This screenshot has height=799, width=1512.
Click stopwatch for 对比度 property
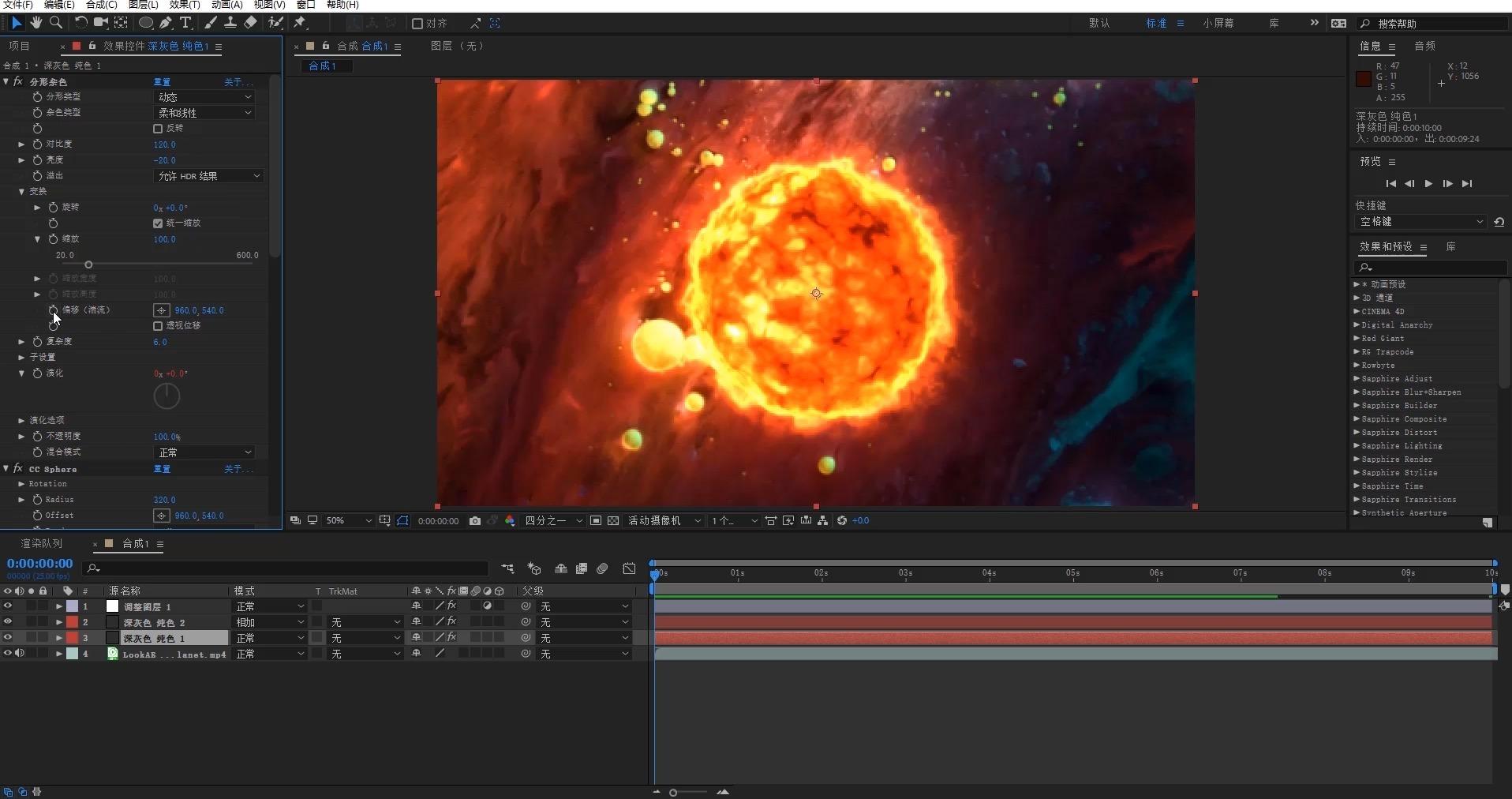click(x=37, y=144)
